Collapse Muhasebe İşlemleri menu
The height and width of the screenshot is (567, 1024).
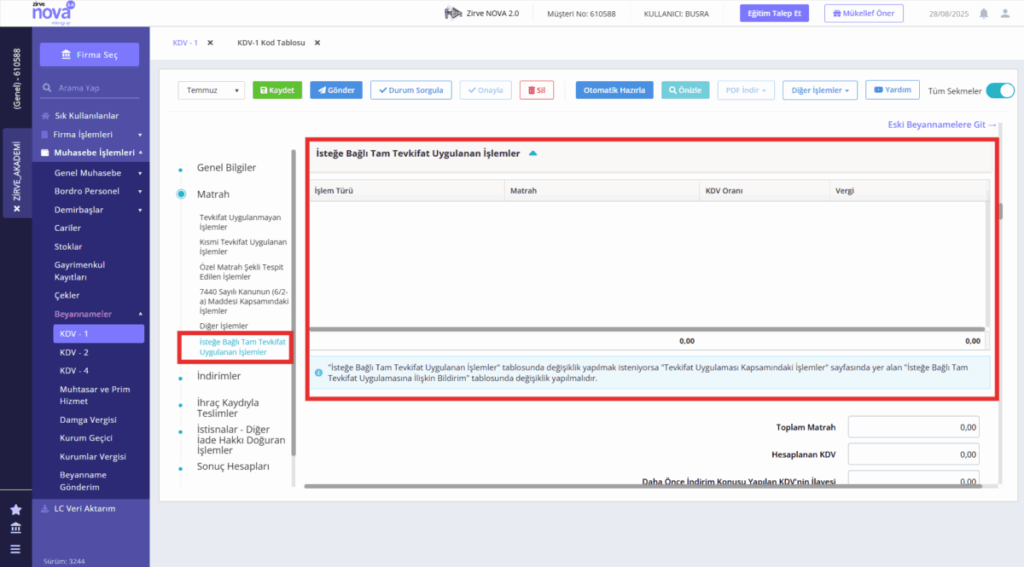[91, 152]
